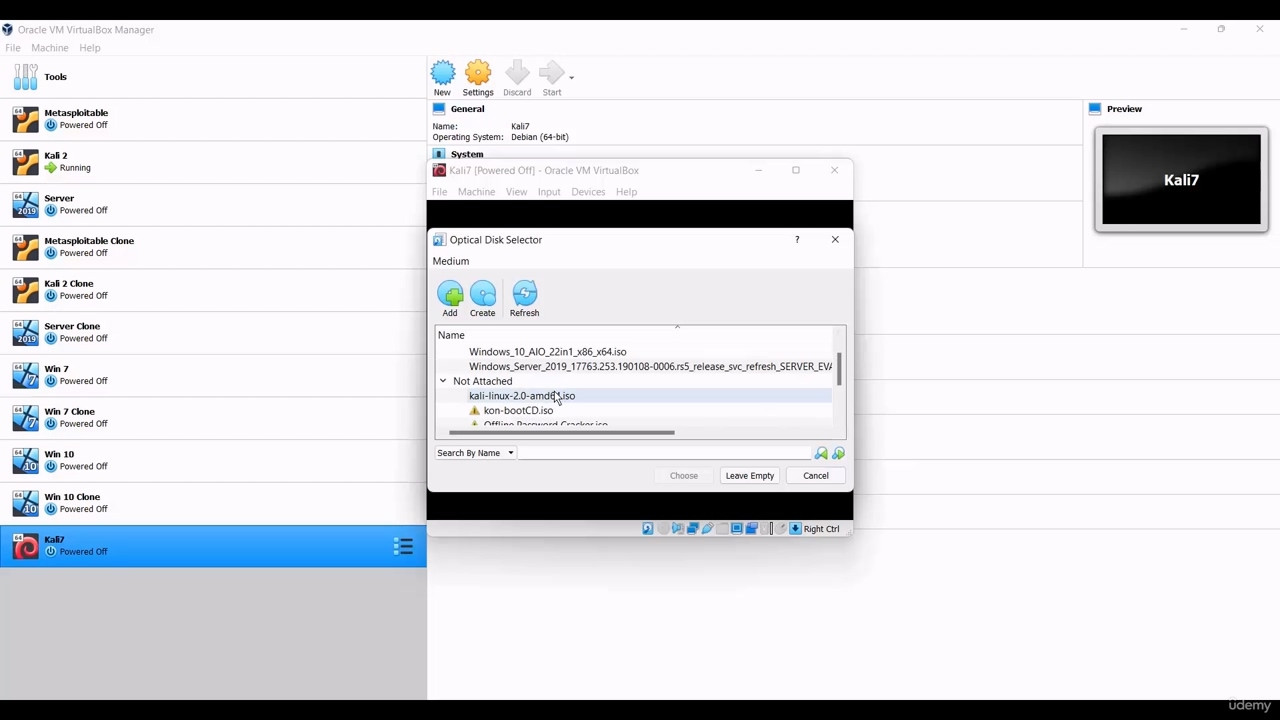Open the Start button dropdown arrow
Viewport: 1280px width, 720px height.
click(x=571, y=77)
